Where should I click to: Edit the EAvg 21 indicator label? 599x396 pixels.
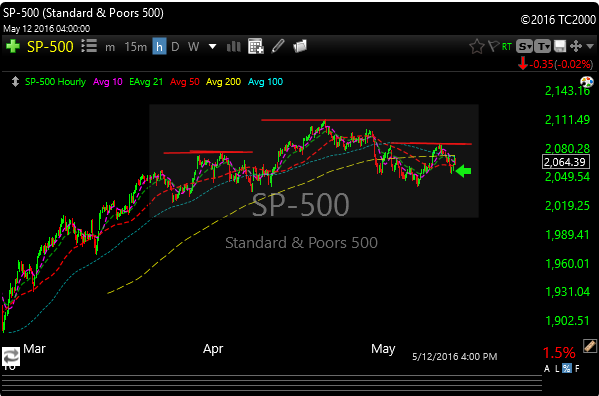click(146, 82)
